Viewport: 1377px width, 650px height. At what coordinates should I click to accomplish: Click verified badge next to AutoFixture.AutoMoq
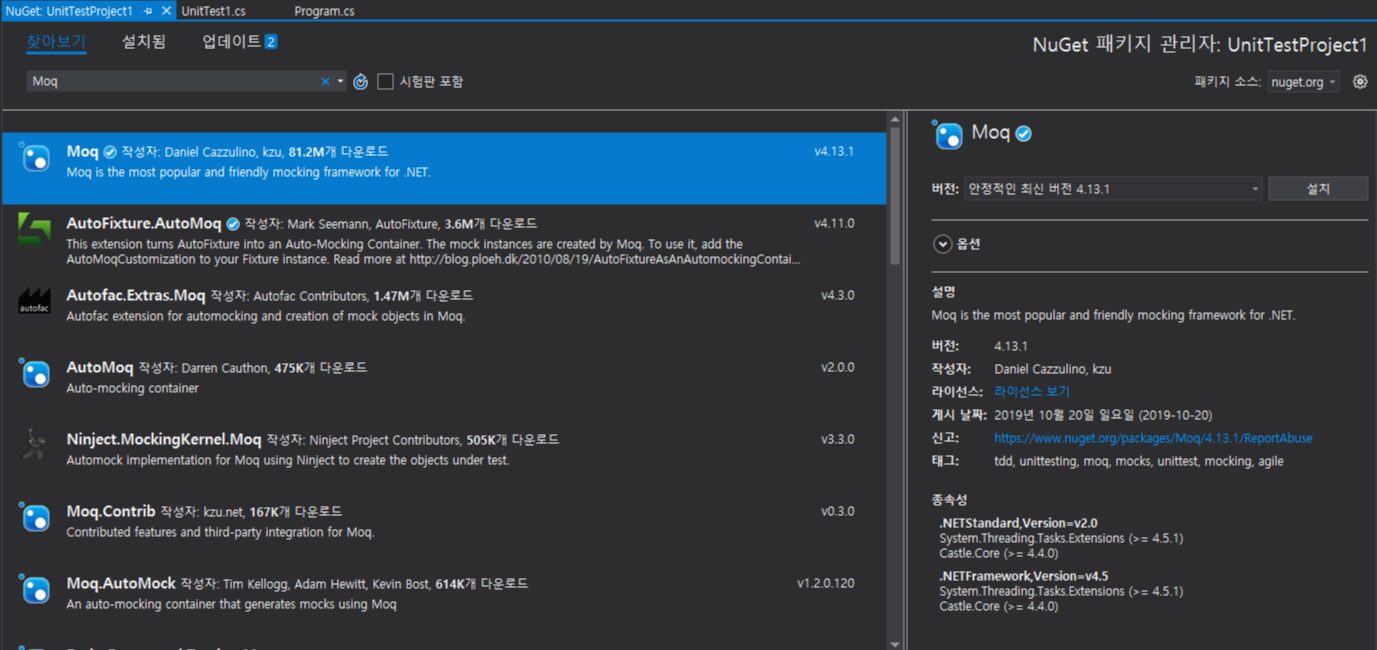coord(233,224)
